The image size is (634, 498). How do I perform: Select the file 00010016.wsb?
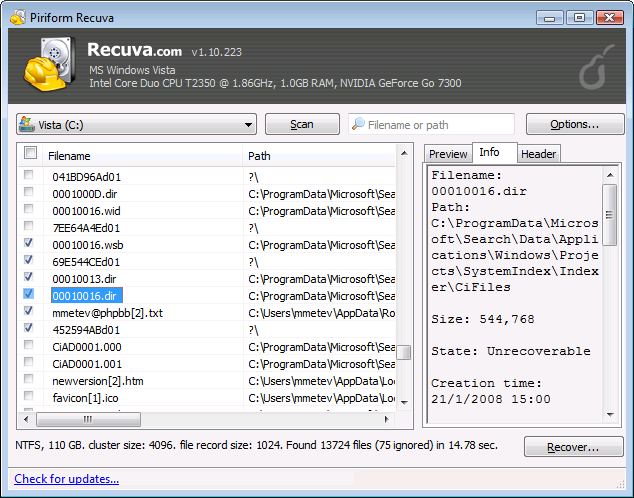(x=88, y=245)
